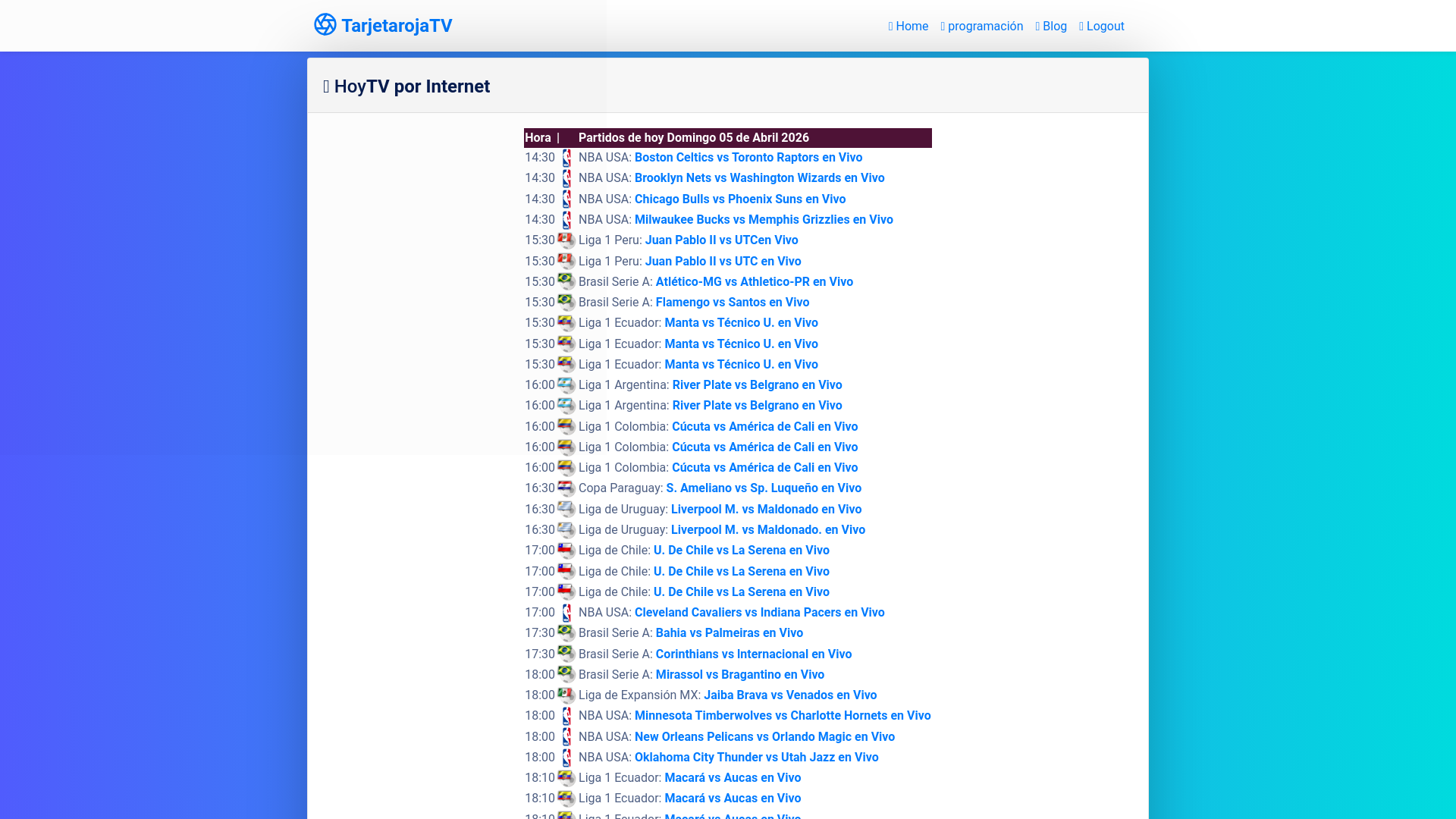Viewport: 1456px width, 819px height.
Task: Open Bahia vs Palmeiras en Vivo
Action: click(729, 633)
